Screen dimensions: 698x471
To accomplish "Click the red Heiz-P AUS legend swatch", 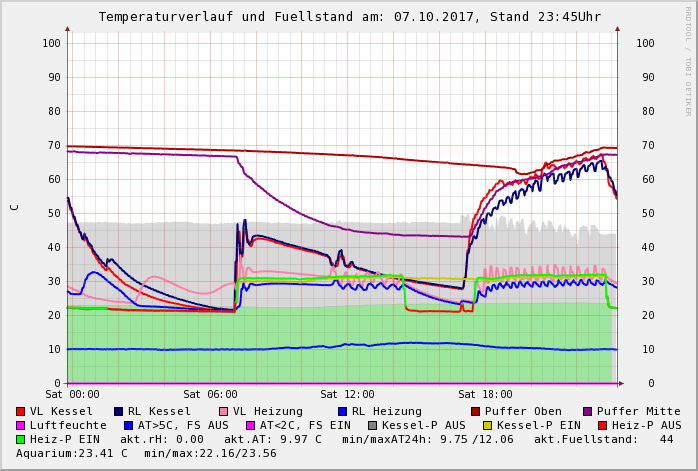I will pyautogui.click(x=602, y=425).
